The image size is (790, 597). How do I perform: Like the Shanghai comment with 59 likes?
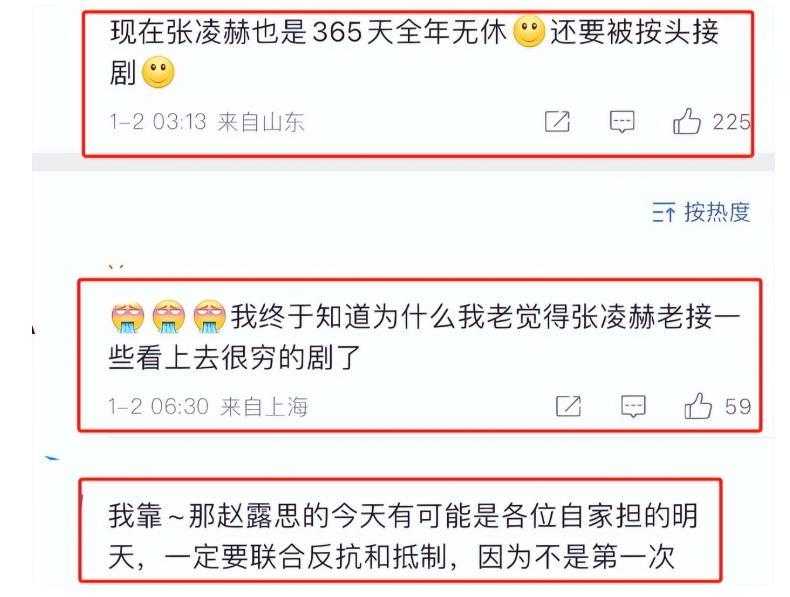[x=698, y=406]
